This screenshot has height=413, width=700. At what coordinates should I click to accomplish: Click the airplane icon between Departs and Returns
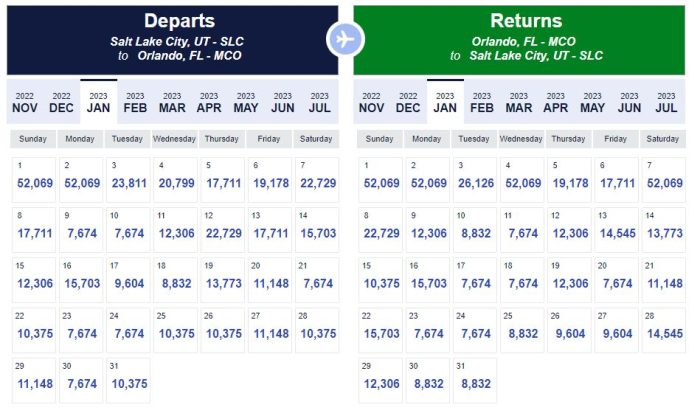click(x=346, y=39)
